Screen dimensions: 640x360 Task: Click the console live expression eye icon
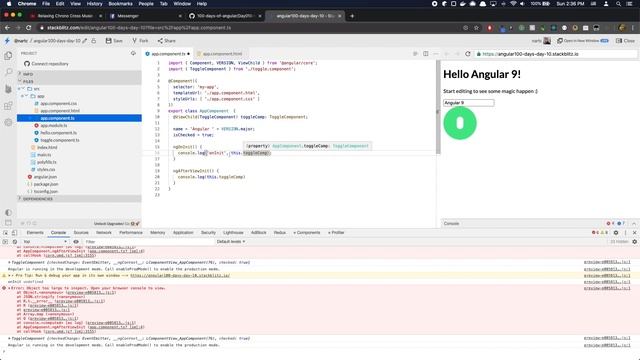(x=76, y=242)
